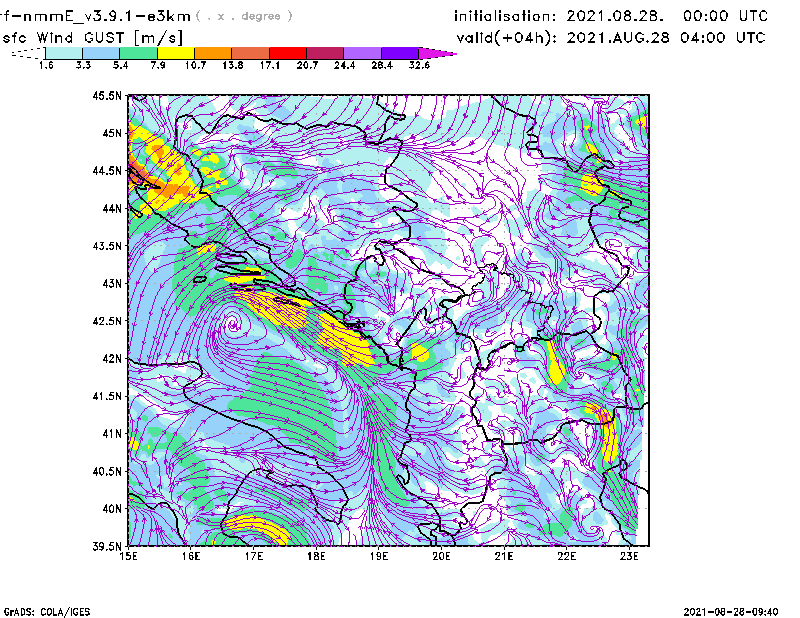Click the '( . x . degree )' text
800x618 pixels.
click(x=244, y=16)
